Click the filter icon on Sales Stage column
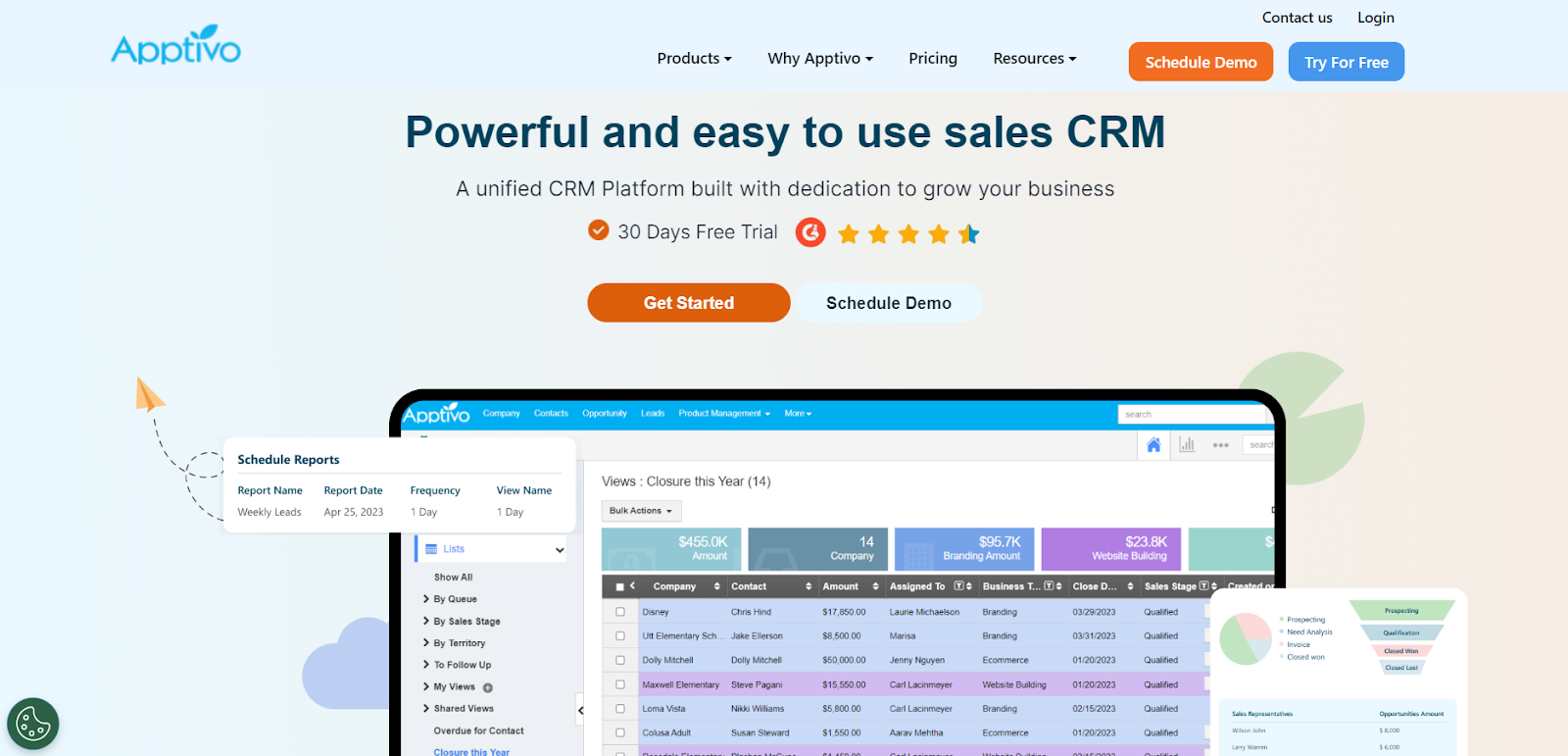Image resolution: width=1568 pixels, height=756 pixels. pos(1204,586)
